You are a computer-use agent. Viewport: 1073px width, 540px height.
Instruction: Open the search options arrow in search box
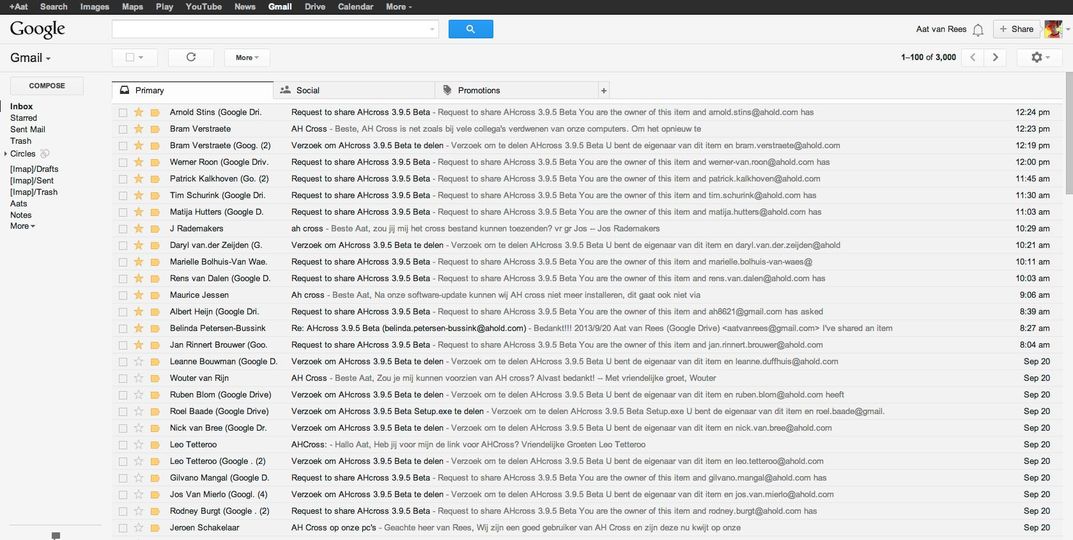pyautogui.click(x=432, y=29)
